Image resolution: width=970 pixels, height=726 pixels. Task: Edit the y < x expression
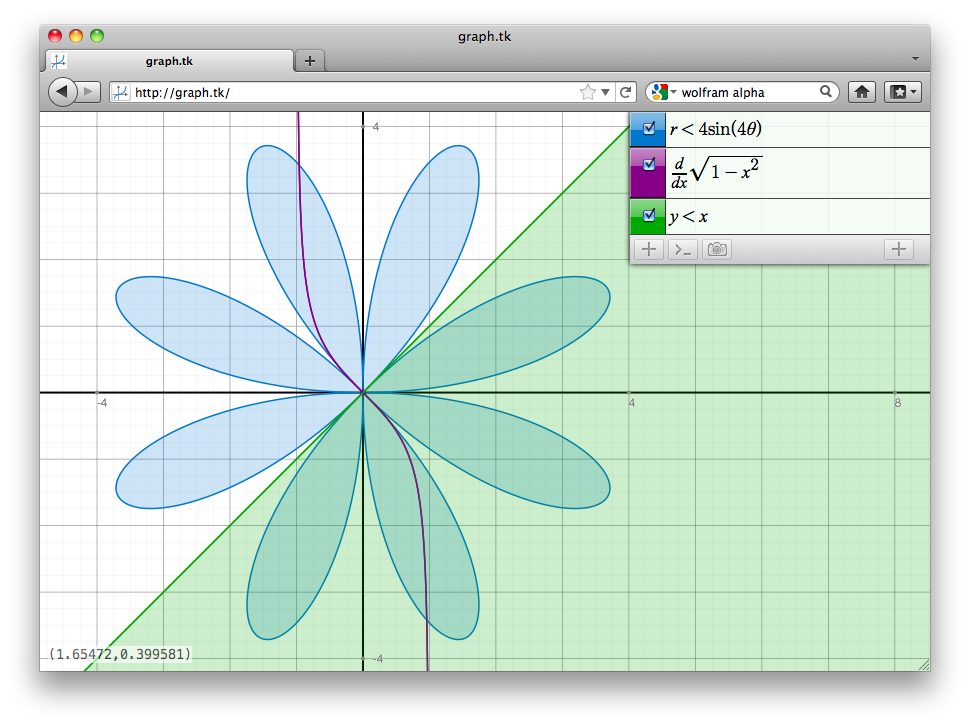coord(797,216)
